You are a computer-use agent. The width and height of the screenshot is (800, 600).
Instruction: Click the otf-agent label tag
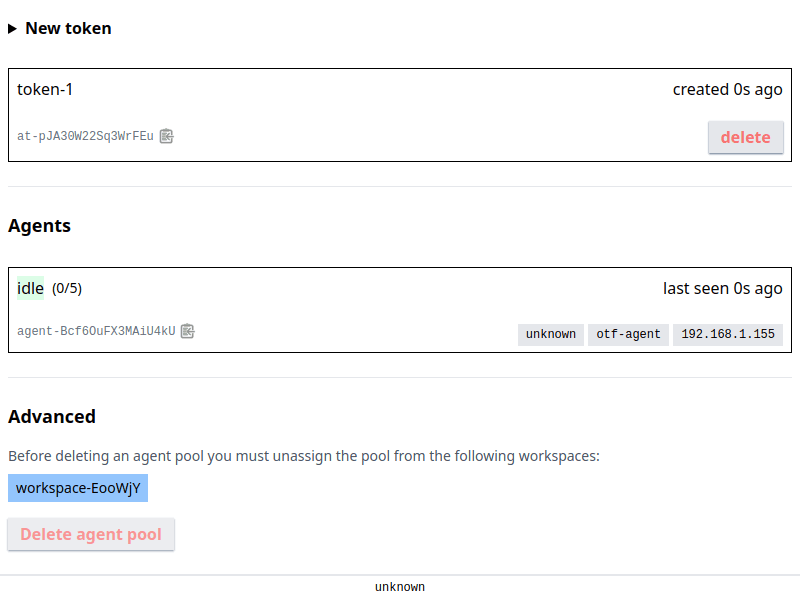point(628,335)
